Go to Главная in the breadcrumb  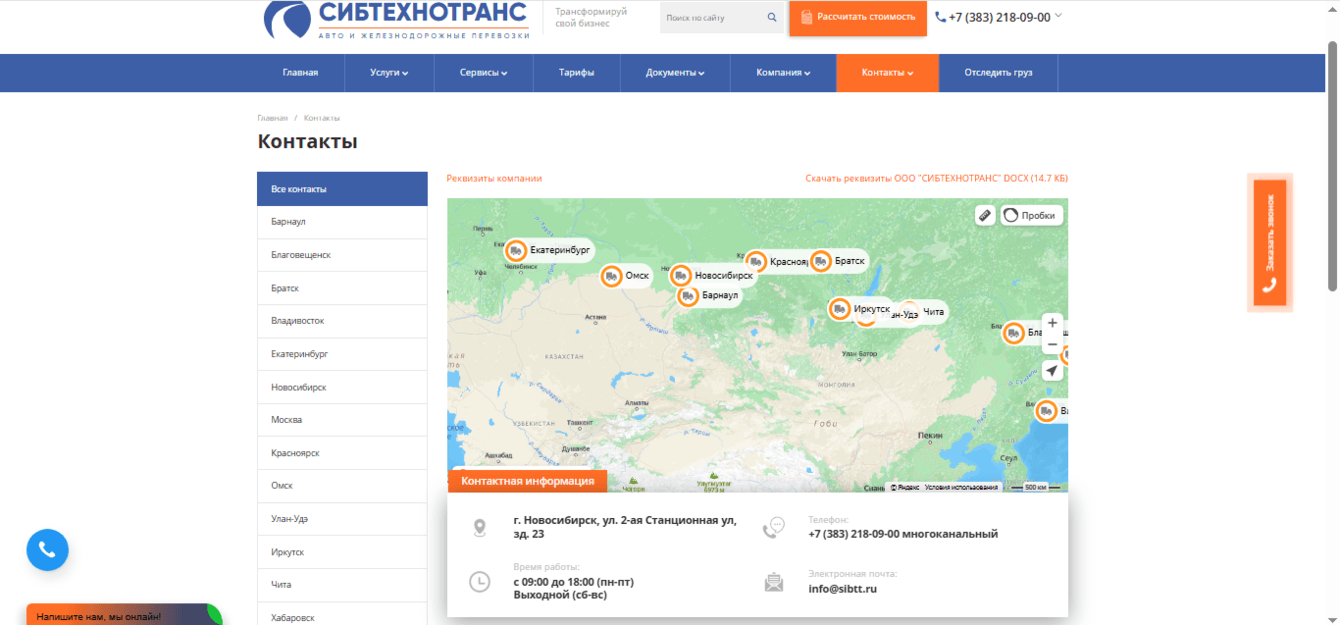tap(272, 118)
